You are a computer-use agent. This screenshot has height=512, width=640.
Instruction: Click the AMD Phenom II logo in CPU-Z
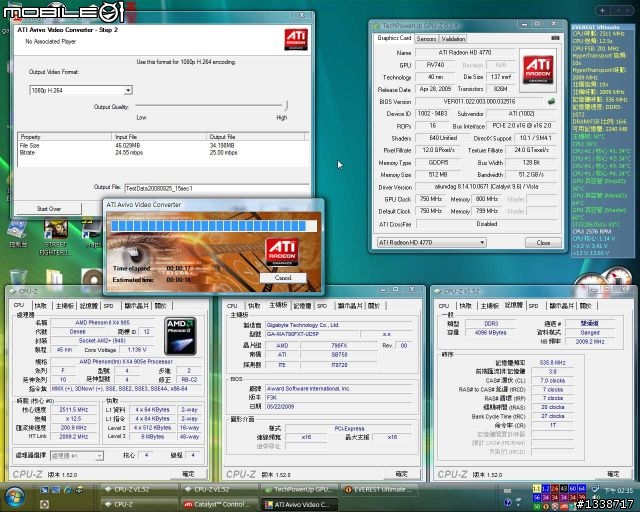[x=180, y=336]
